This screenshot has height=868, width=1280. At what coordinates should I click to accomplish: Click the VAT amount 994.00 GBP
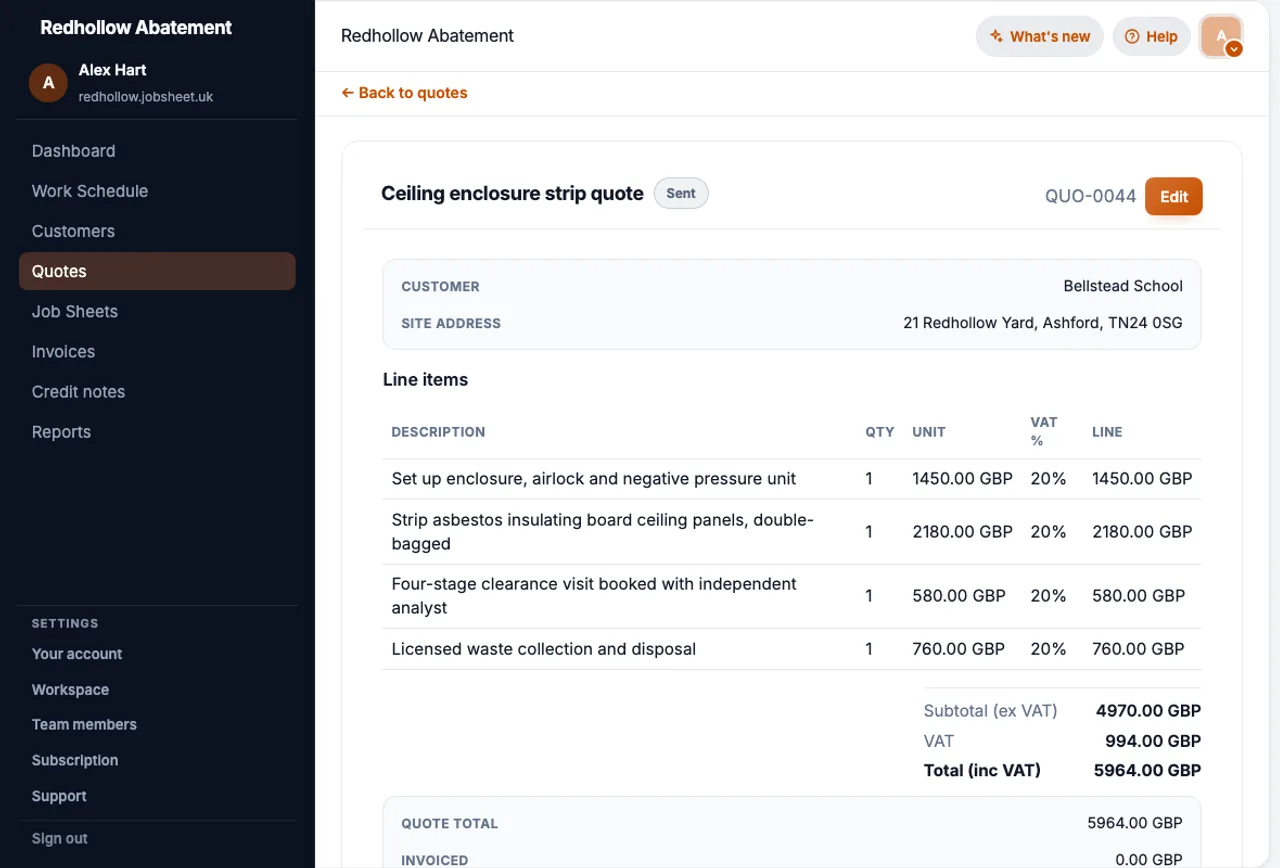pyautogui.click(x=1153, y=741)
